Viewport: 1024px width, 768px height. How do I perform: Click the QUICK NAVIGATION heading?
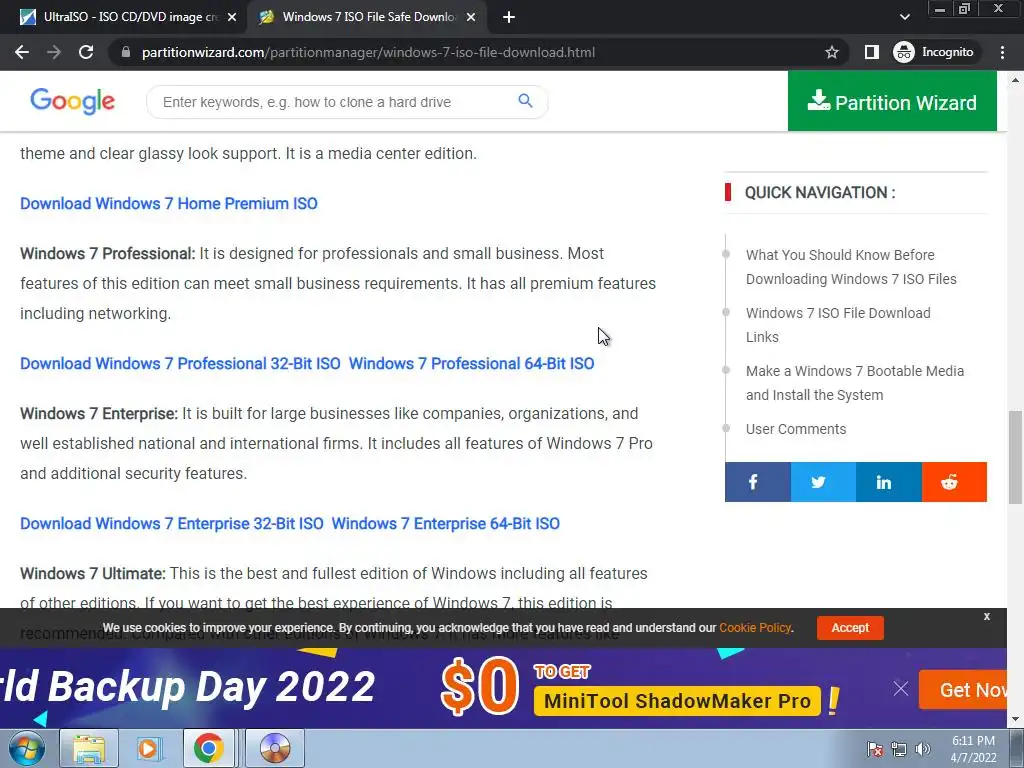(x=820, y=193)
